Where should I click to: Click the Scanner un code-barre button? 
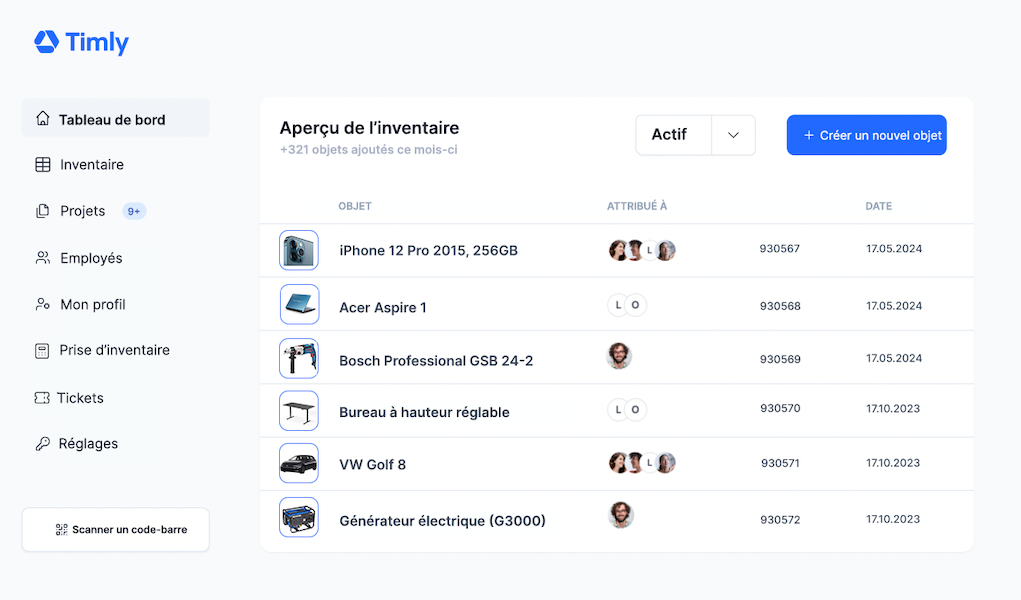pos(115,529)
